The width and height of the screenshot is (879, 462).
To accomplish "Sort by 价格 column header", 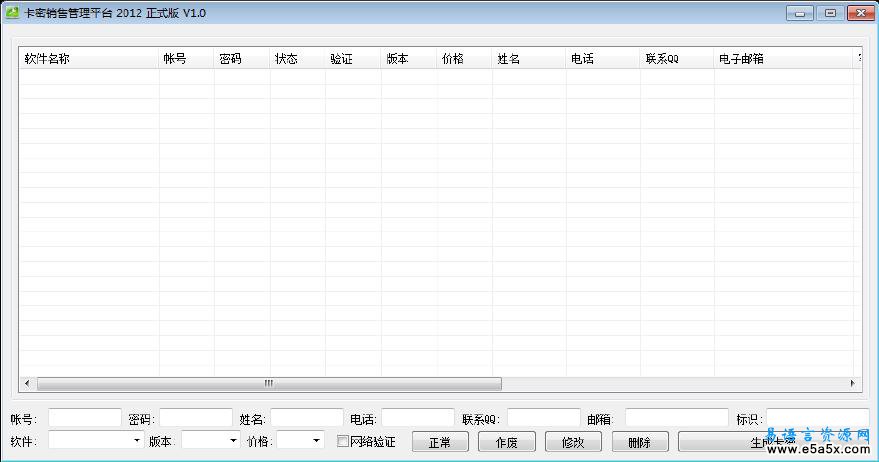I will [464, 58].
